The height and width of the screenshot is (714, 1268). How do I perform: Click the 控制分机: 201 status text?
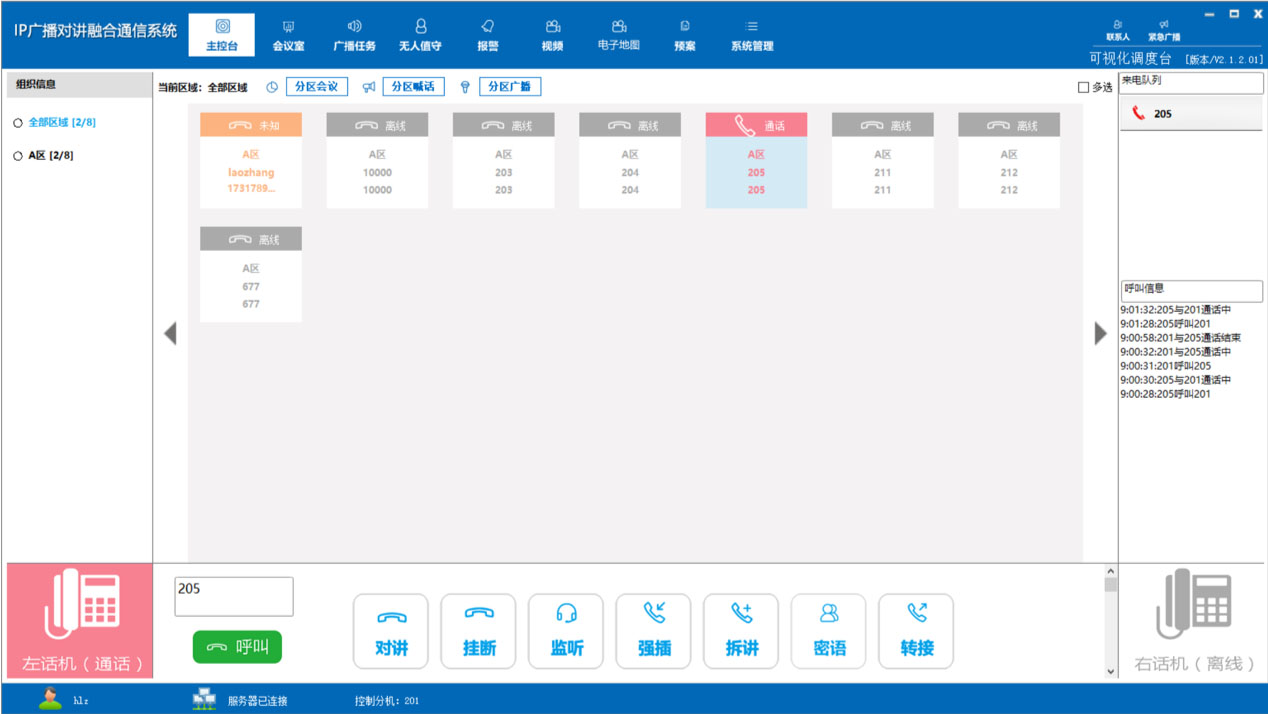[x=387, y=701]
